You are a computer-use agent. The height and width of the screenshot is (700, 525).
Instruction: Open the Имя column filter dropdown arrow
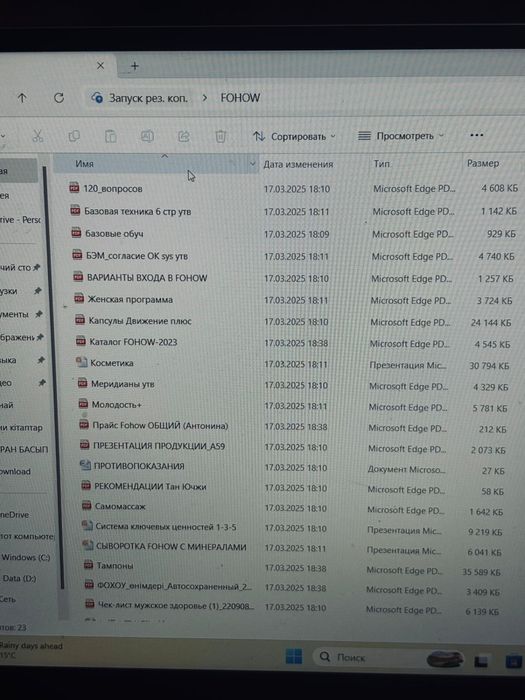253,164
